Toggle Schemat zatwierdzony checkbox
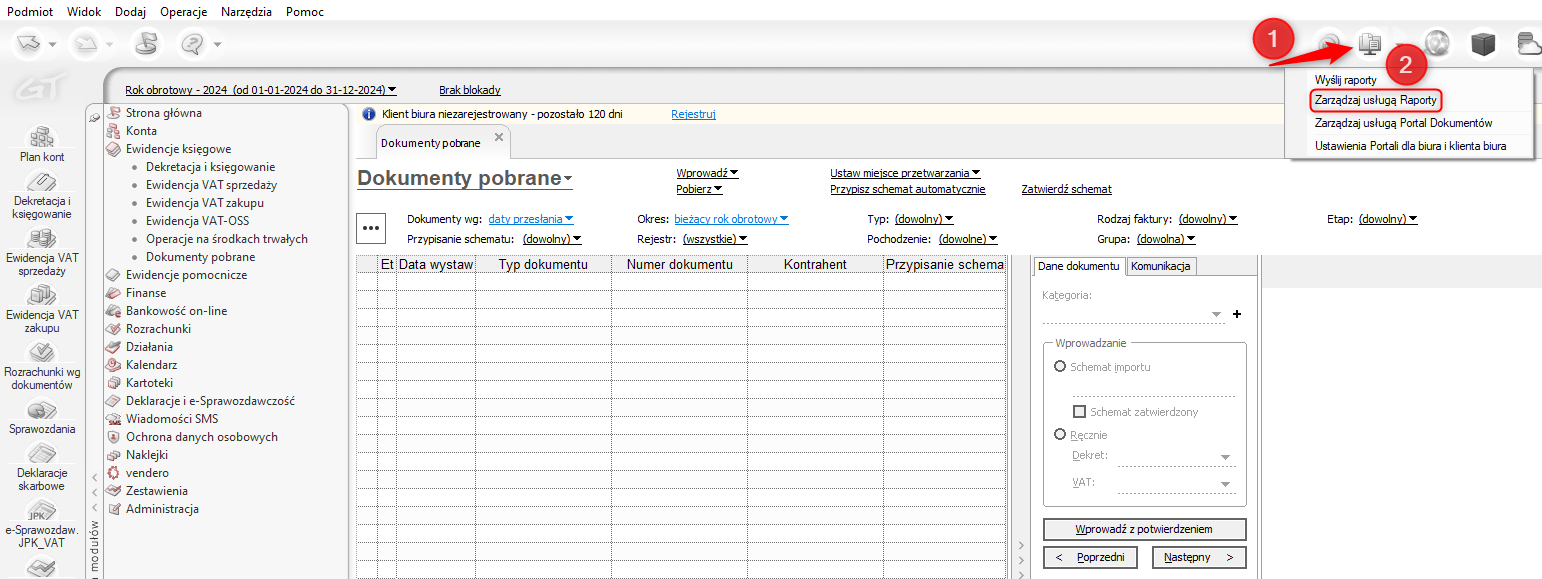This screenshot has height=579, width=1542. coord(1079,412)
